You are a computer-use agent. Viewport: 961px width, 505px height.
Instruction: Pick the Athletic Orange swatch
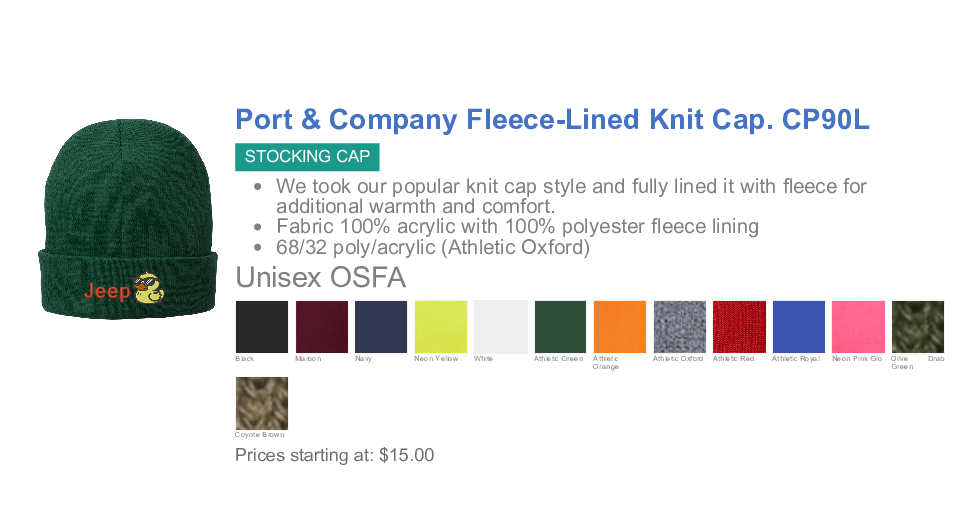[620, 327]
